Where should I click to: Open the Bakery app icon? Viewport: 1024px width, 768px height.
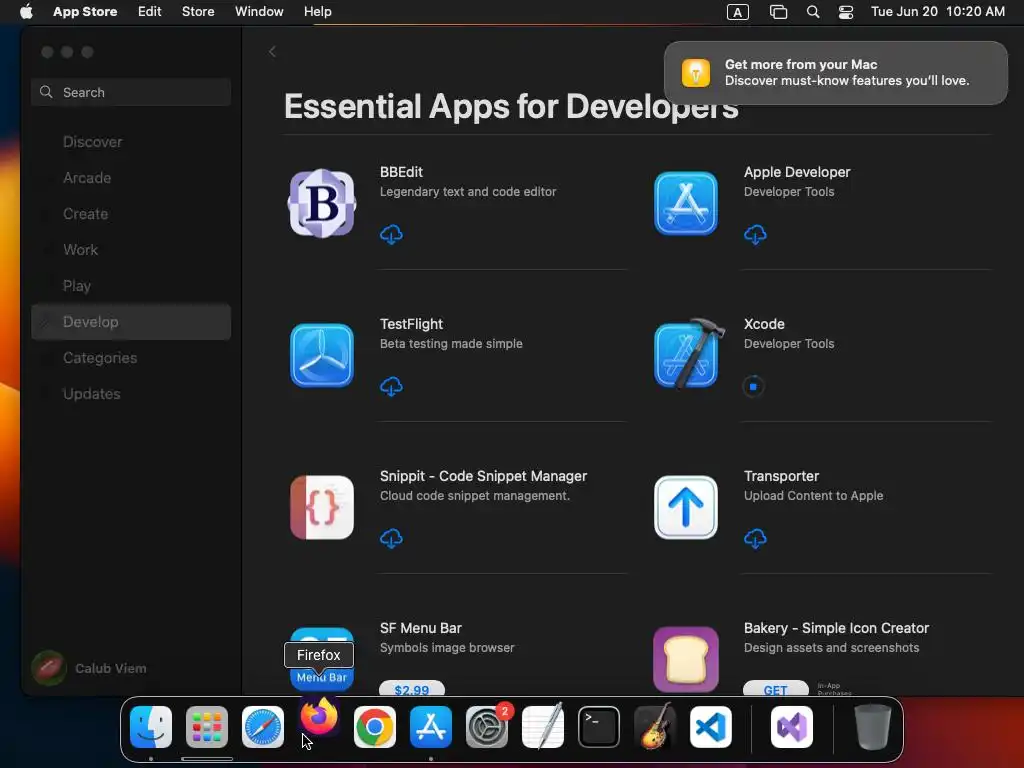tap(686, 660)
